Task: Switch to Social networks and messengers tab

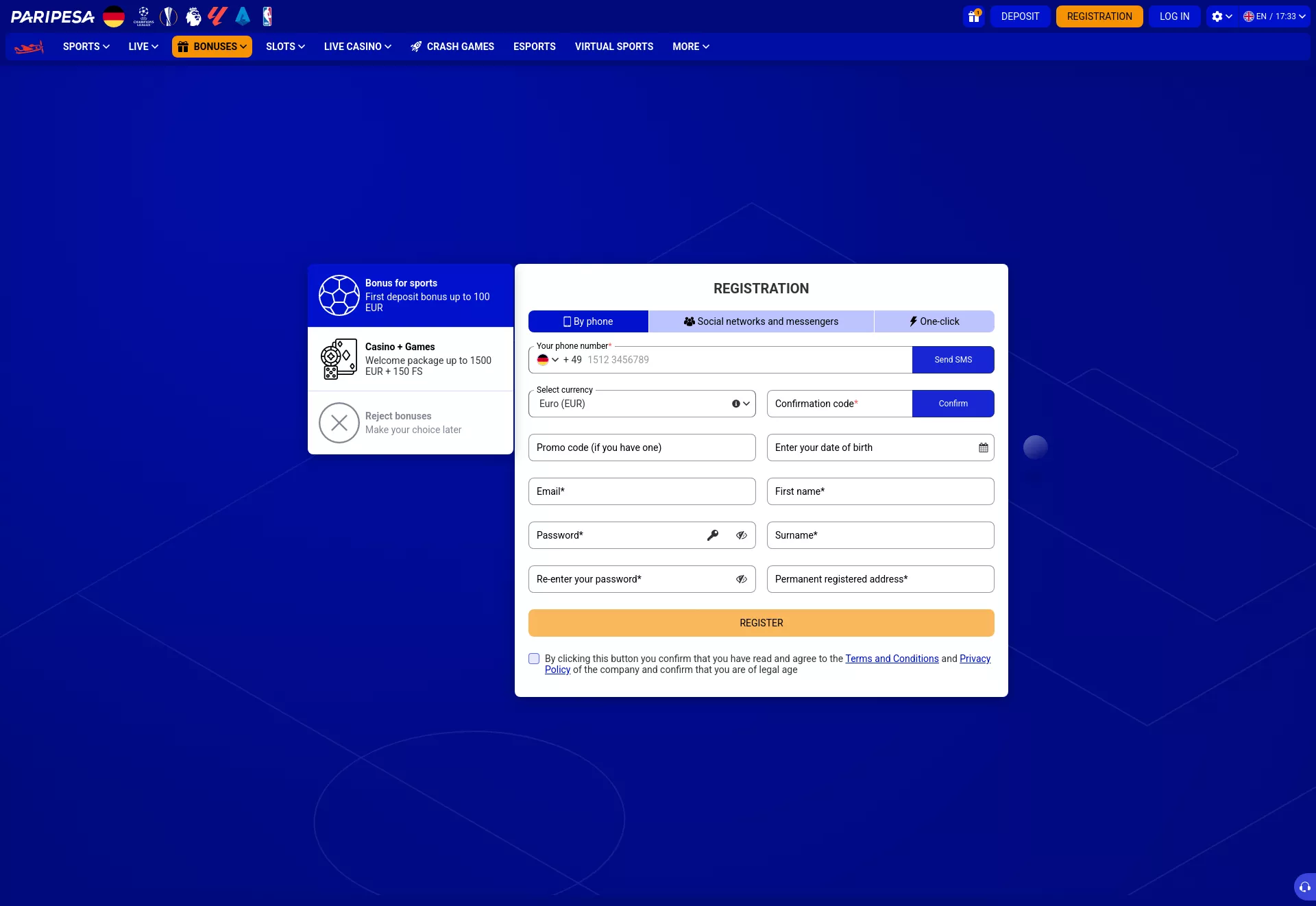Action: click(761, 321)
